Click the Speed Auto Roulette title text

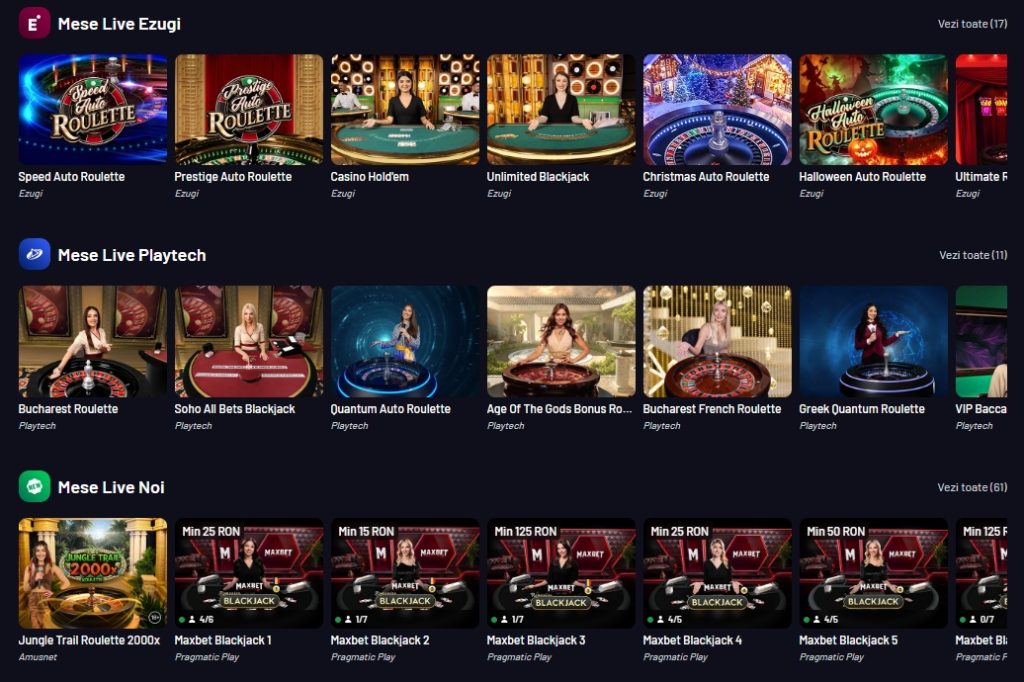tap(71, 176)
